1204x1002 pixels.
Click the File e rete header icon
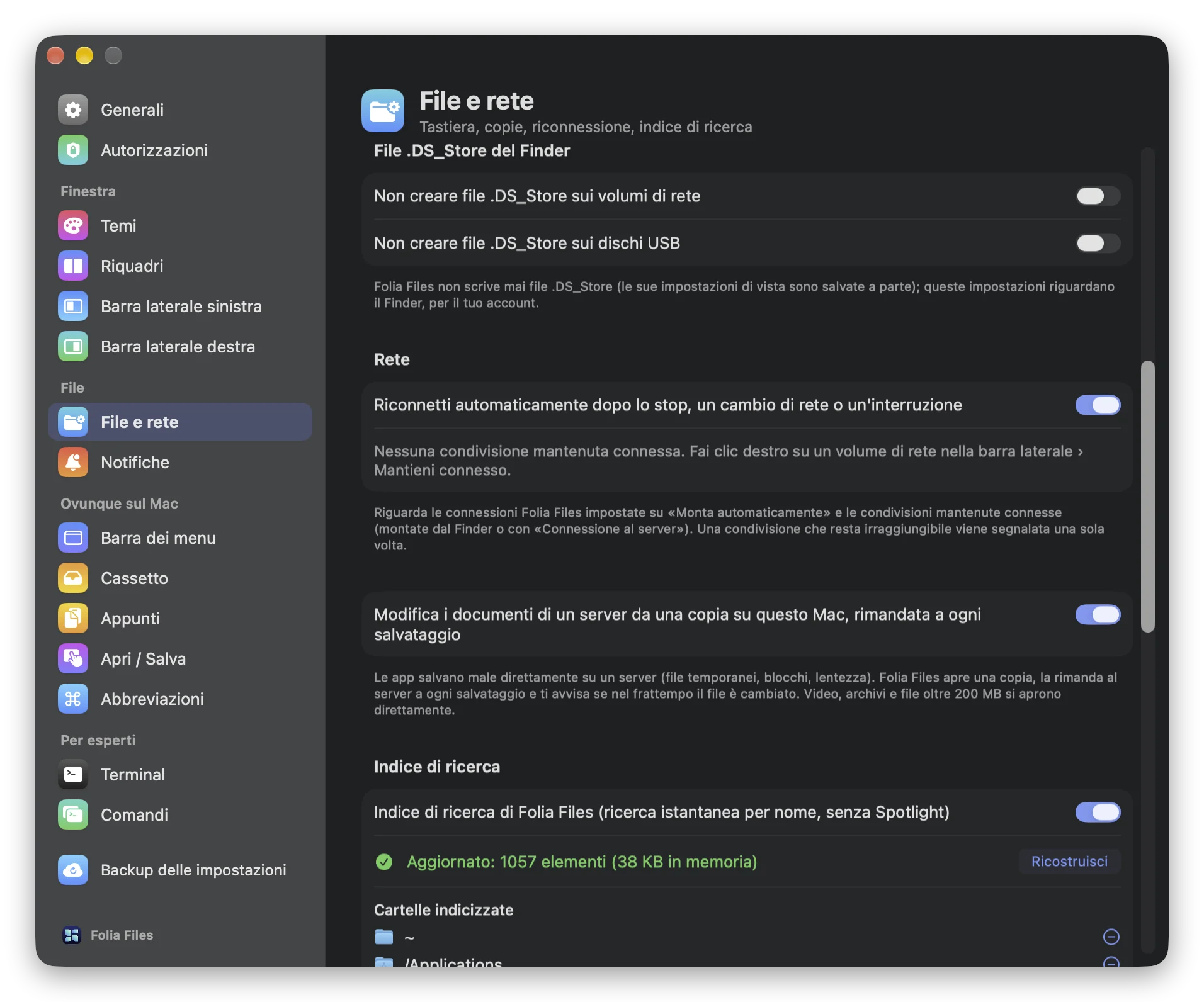click(x=383, y=111)
